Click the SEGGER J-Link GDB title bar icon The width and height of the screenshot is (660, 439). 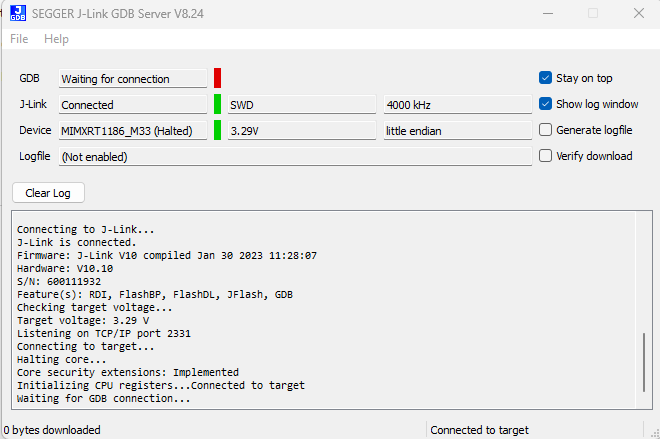point(17,13)
